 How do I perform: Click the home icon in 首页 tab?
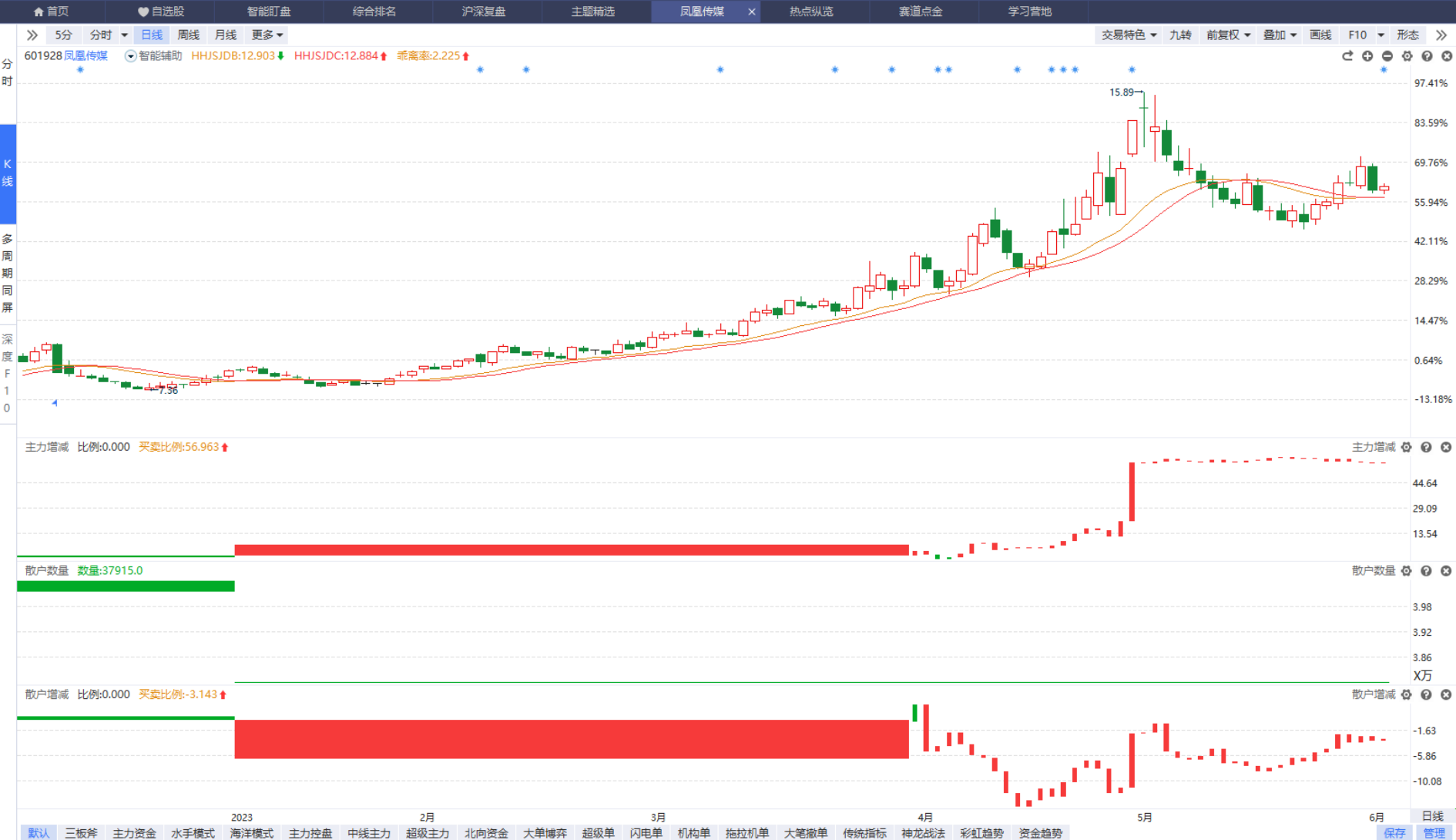click(39, 12)
